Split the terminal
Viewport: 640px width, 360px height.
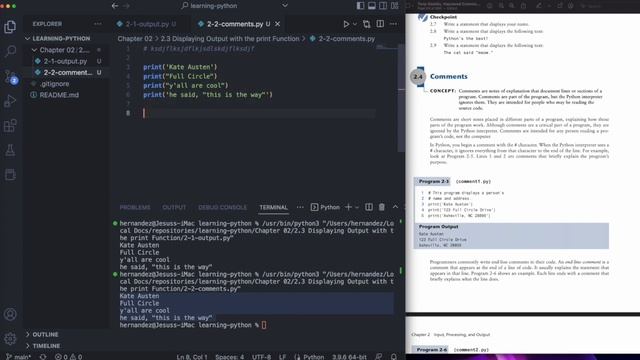tap(369, 207)
